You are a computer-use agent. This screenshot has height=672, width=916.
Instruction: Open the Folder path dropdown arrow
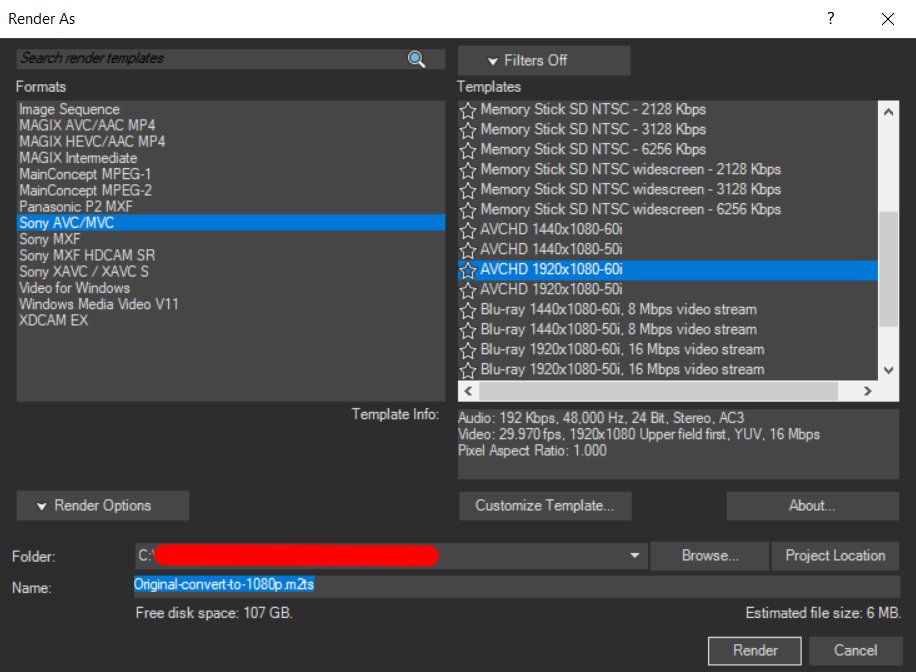point(634,555)
